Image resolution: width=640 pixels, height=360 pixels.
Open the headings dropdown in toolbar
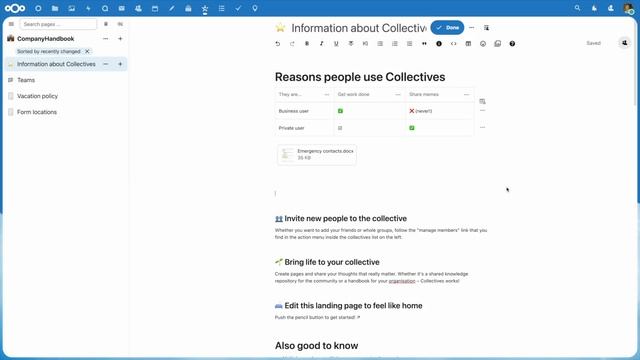click(365, 44)
